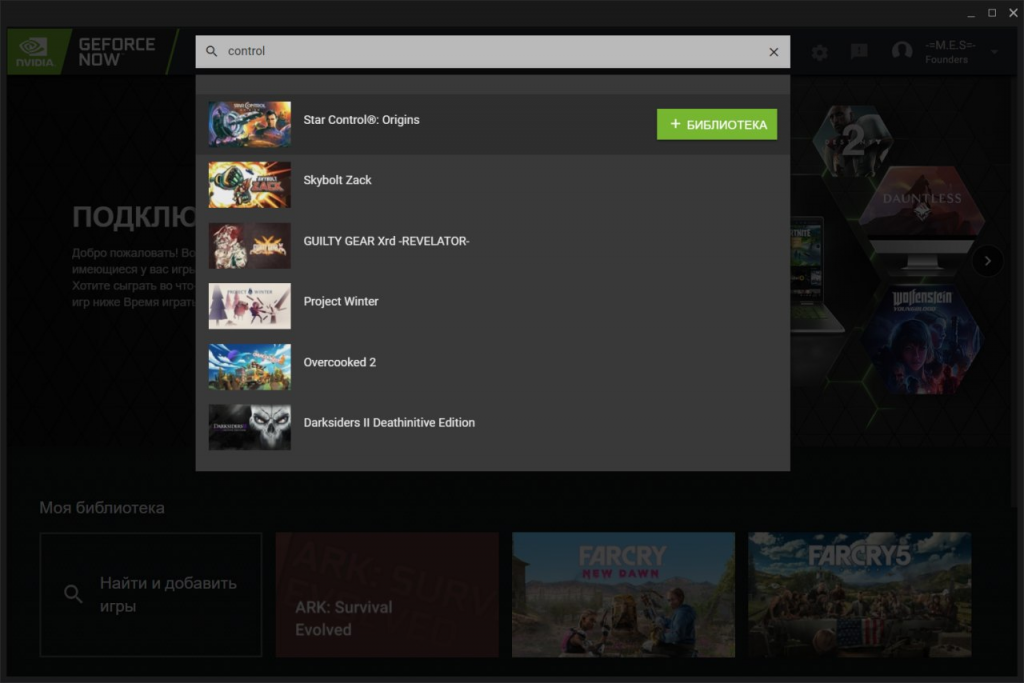Click 'Найти и добавить игры' tile

tap(151, 594)
